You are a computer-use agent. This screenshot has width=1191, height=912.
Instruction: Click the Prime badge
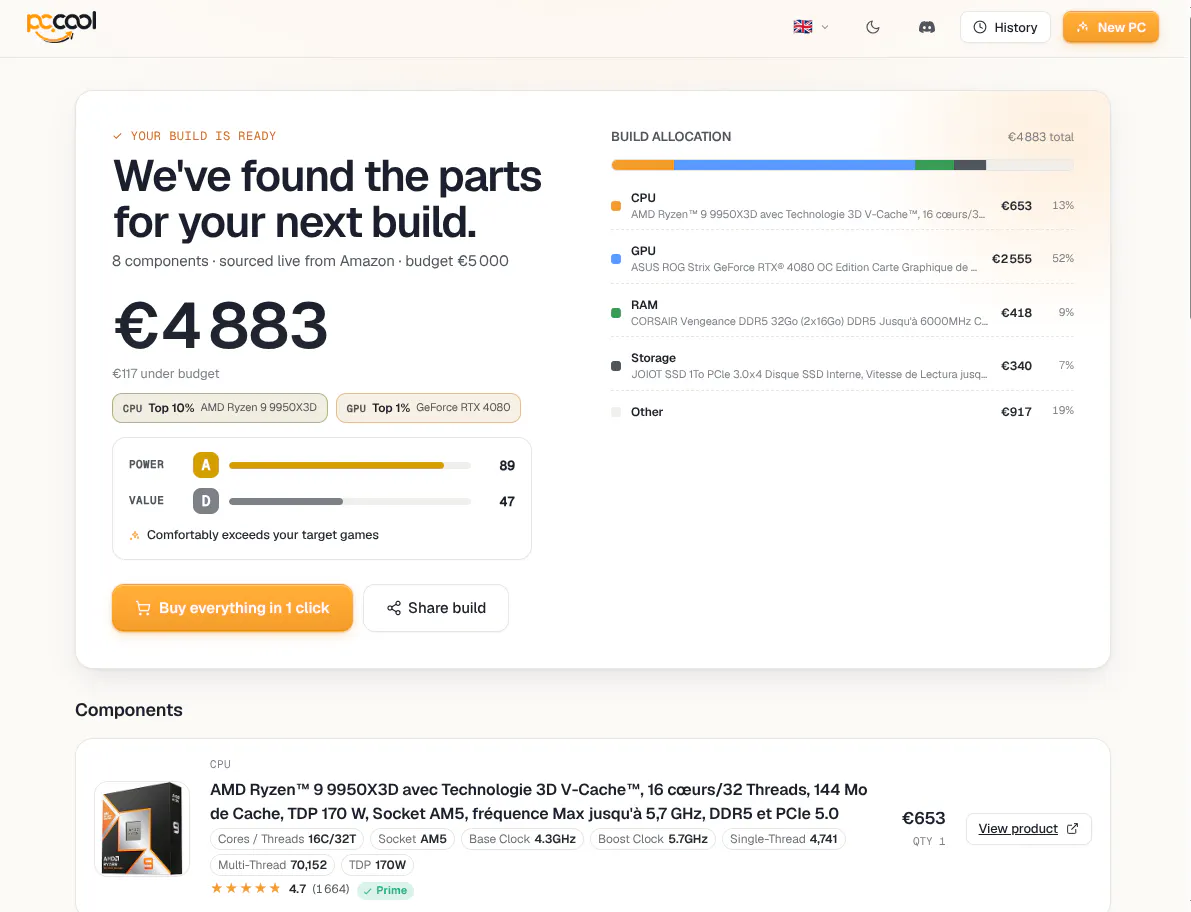[x=385, y=890]
